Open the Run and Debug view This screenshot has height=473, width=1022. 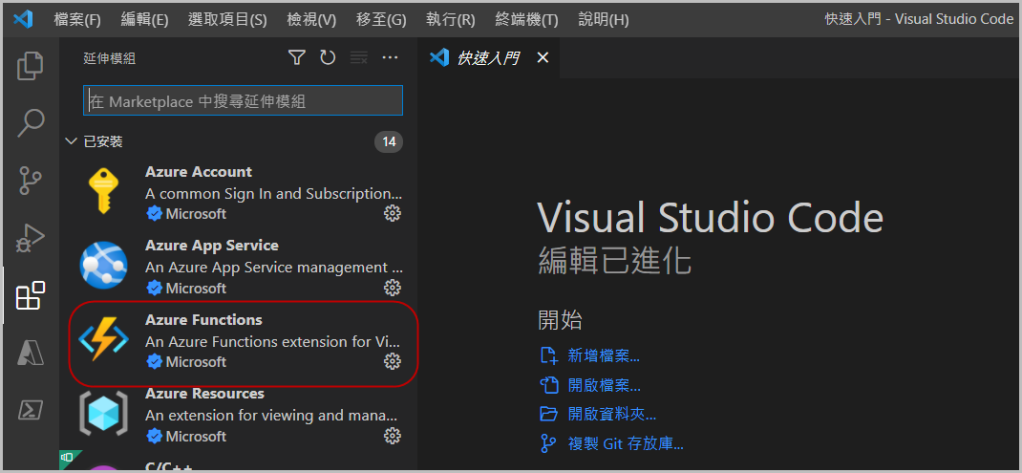(30, 238)
